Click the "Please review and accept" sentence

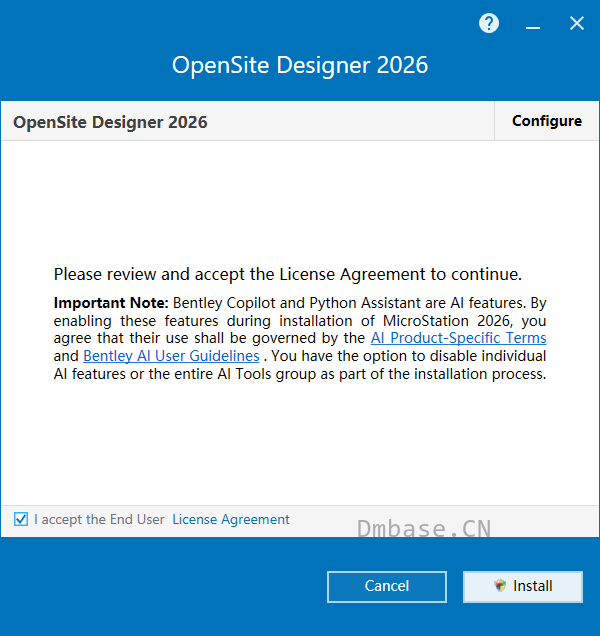[x=288, y=275]
